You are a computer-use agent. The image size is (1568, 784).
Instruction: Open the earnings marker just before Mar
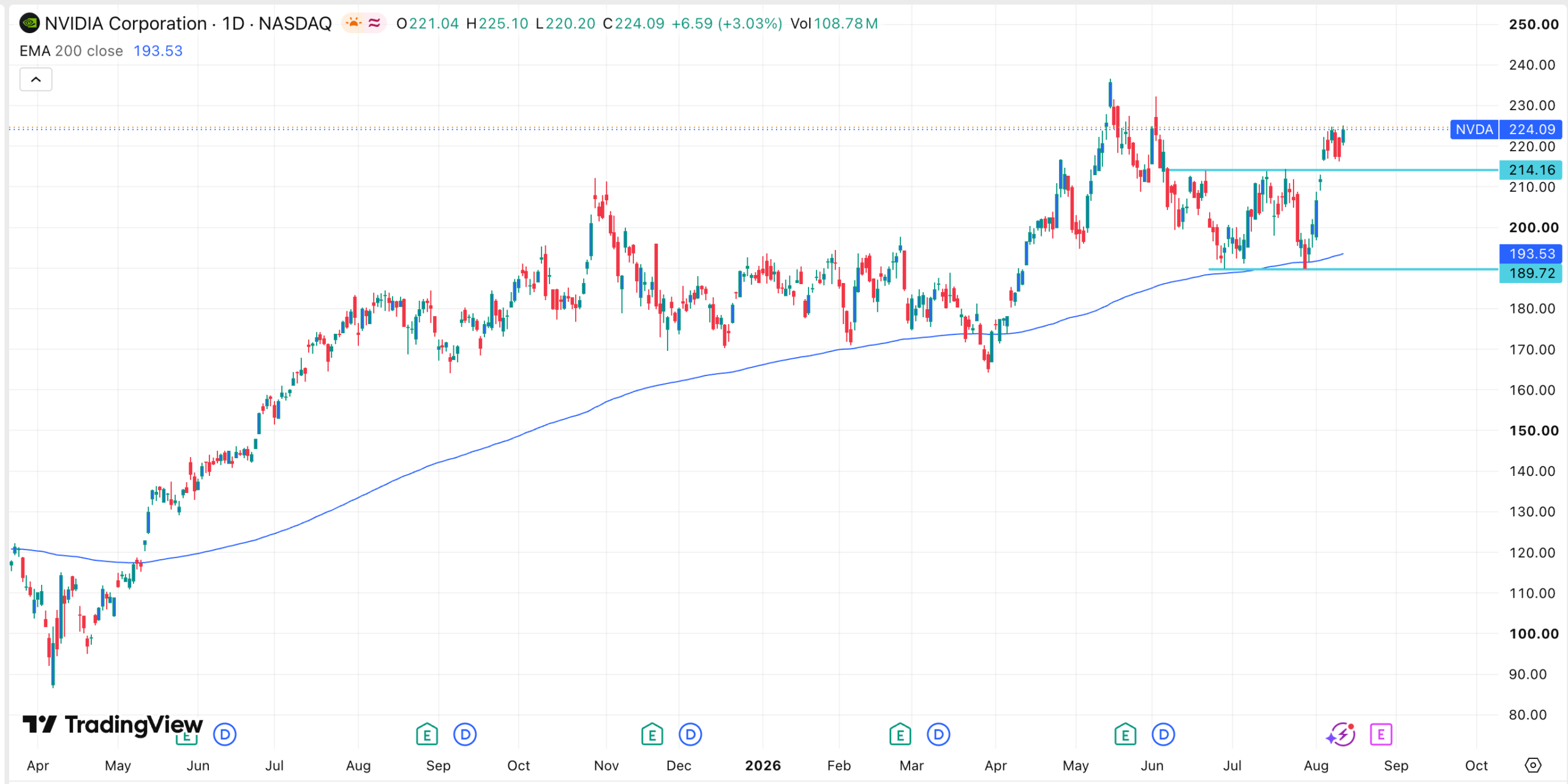tap(900, 734)
